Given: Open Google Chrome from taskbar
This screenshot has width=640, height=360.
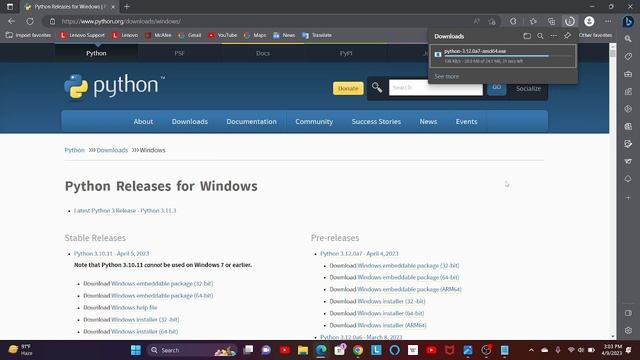Looking at the screenshot, I should coord(358,350).
